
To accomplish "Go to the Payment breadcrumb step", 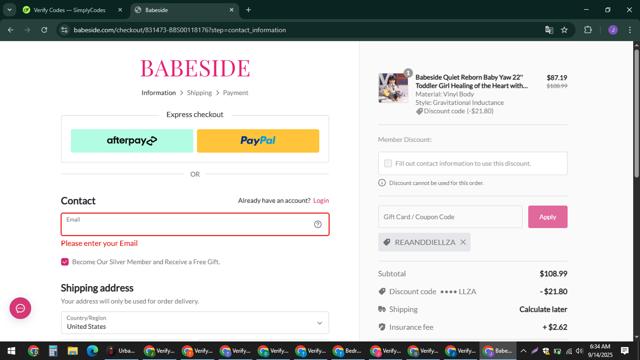I will [x=236, y=93].
